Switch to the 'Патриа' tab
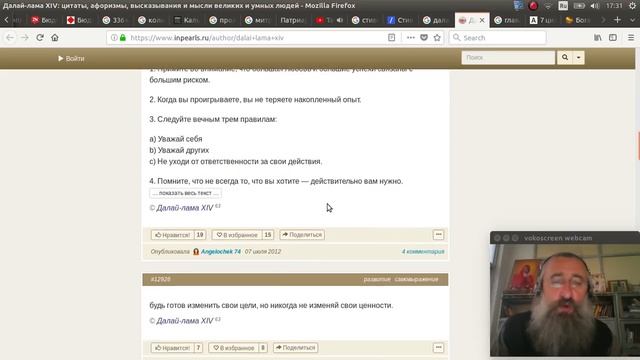640x360 pixels. 293,20
